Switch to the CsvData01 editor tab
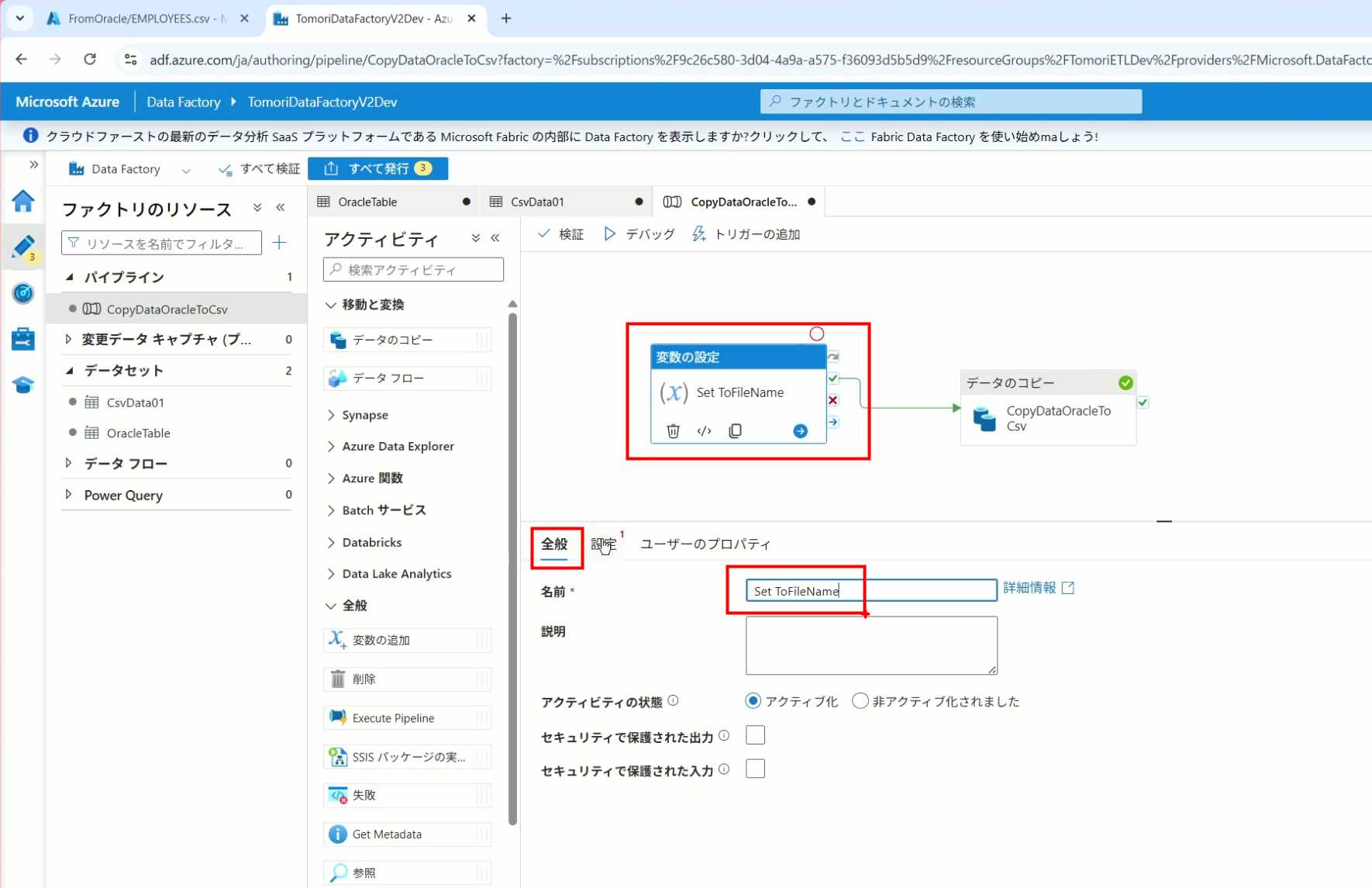This screenshot has height=888, width=1372. [x=537, y=202]
